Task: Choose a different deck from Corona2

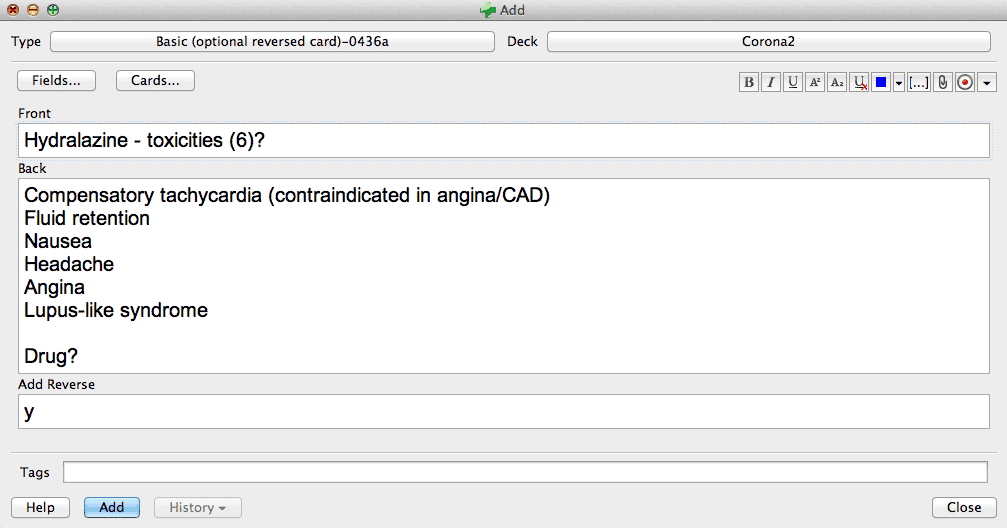Action: [768, 42]
